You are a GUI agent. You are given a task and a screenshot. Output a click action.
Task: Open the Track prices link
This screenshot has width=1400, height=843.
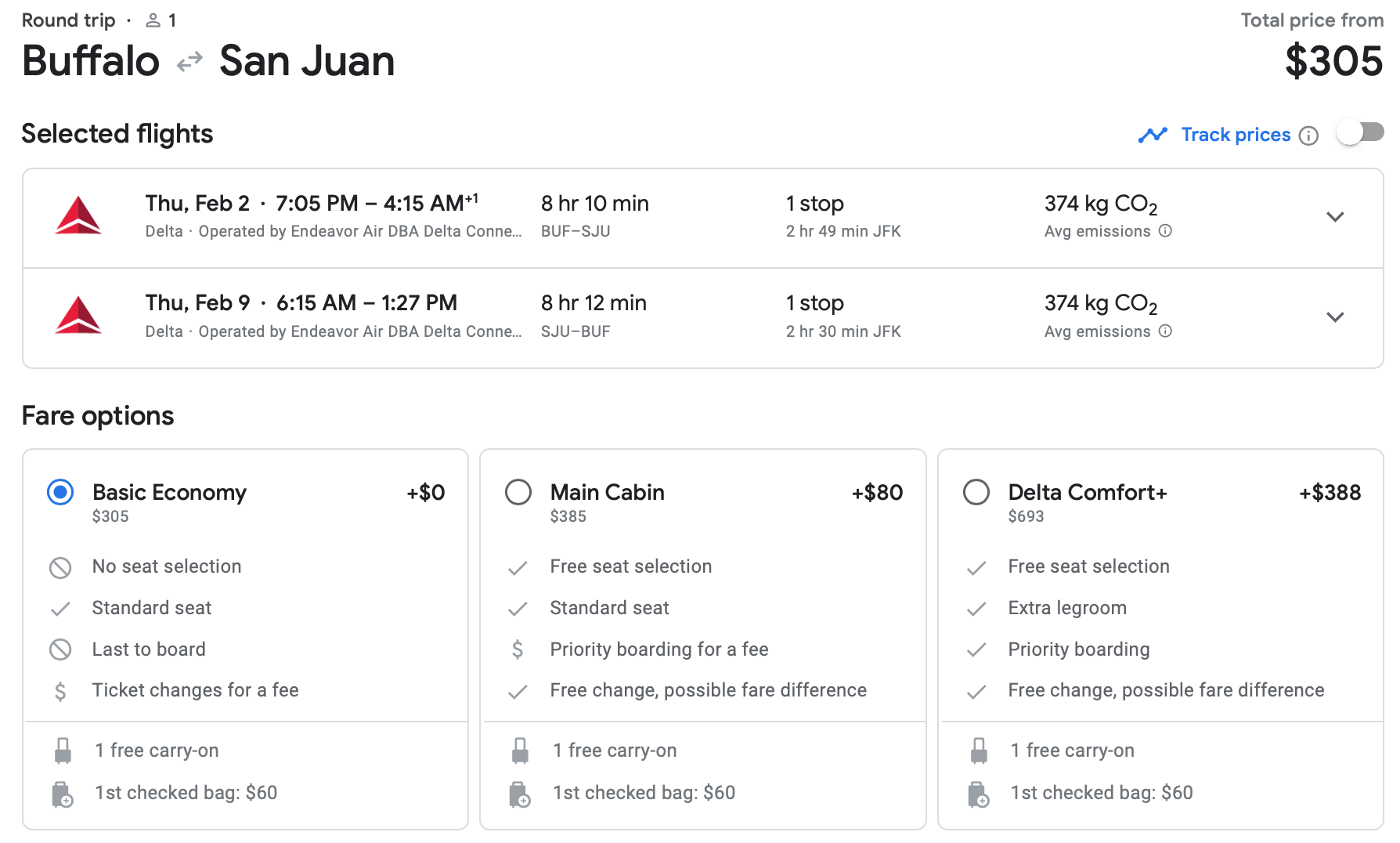1236,135
